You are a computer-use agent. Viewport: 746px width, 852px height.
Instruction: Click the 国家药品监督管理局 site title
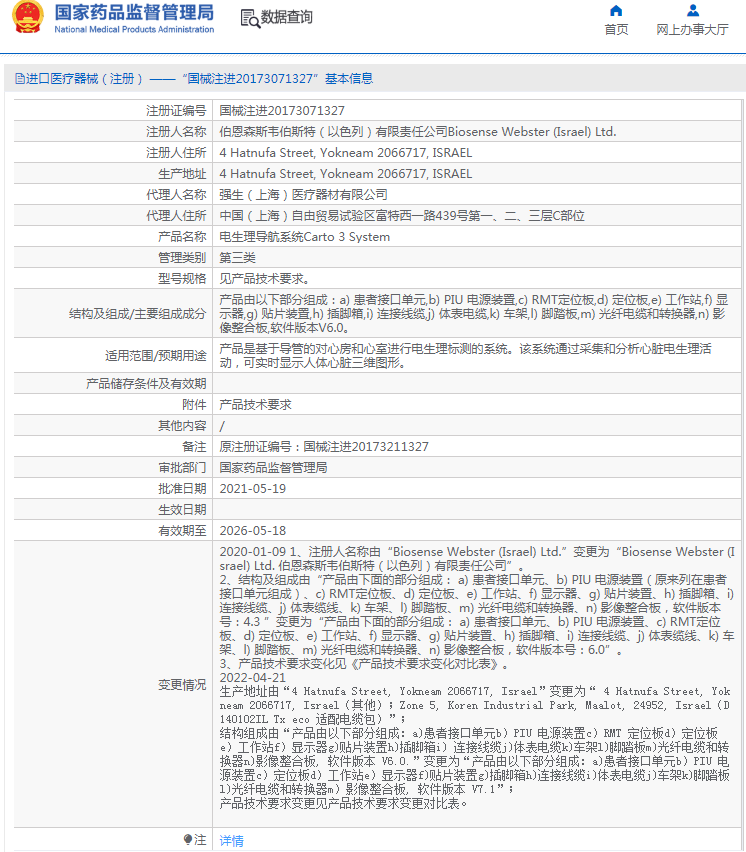click(x=133, y=13)
